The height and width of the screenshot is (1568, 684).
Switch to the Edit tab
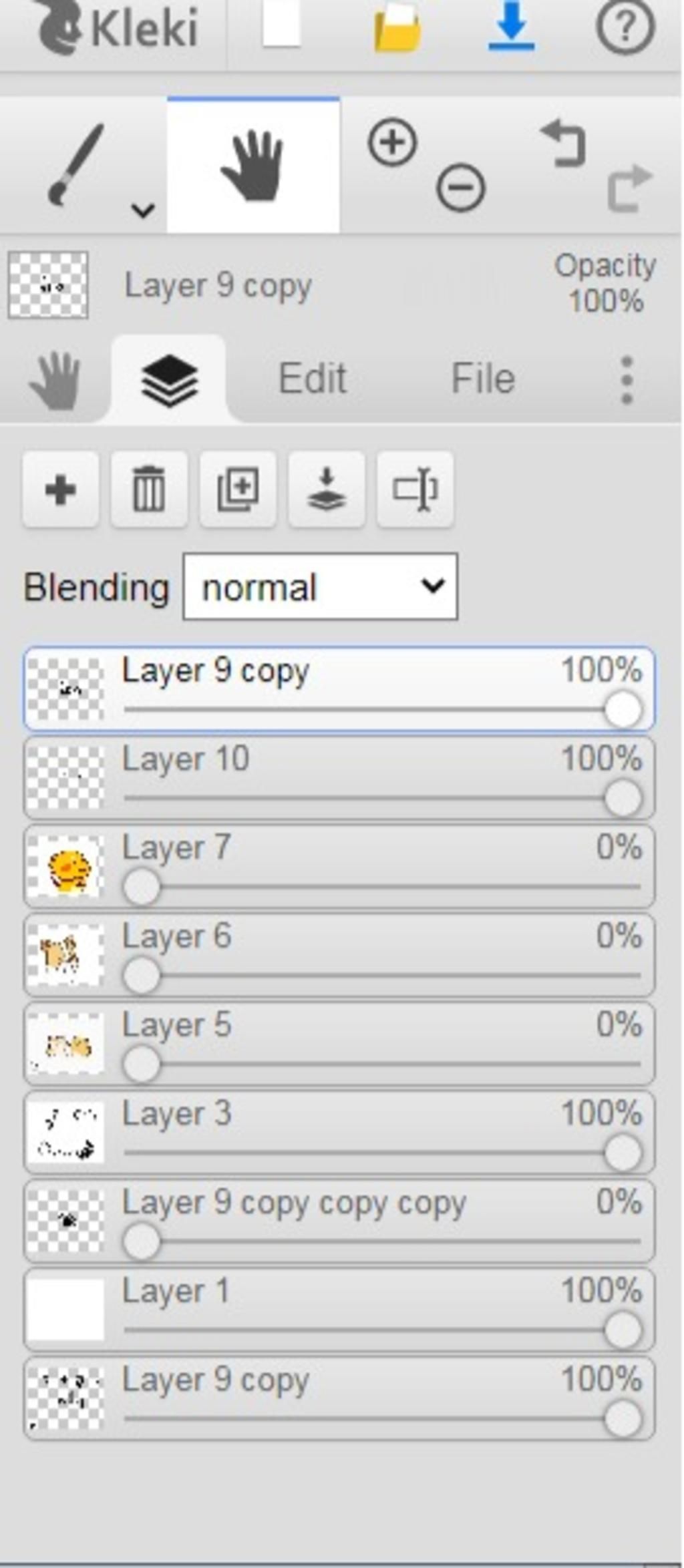click(312, 379)
